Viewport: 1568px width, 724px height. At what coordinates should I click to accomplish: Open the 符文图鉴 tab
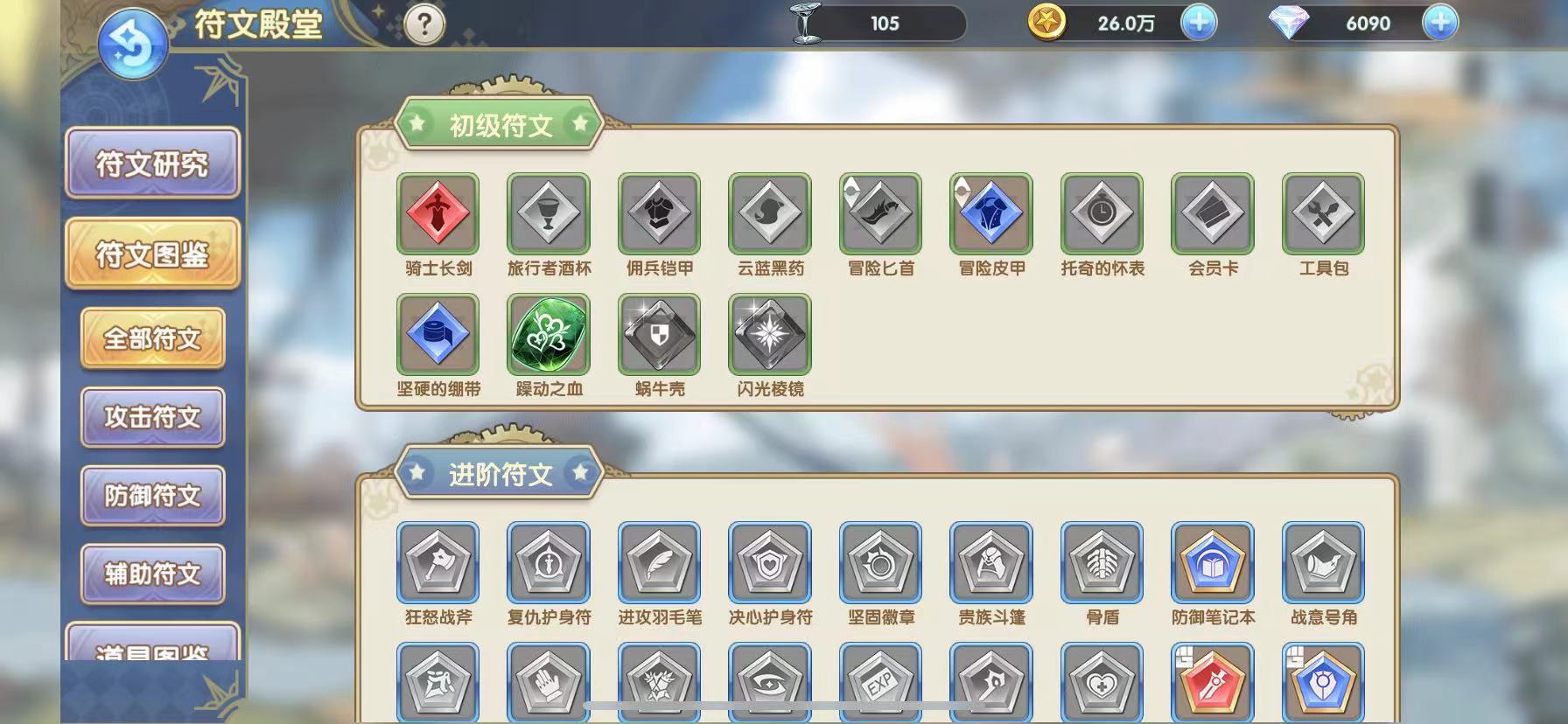tap(152, 254)
